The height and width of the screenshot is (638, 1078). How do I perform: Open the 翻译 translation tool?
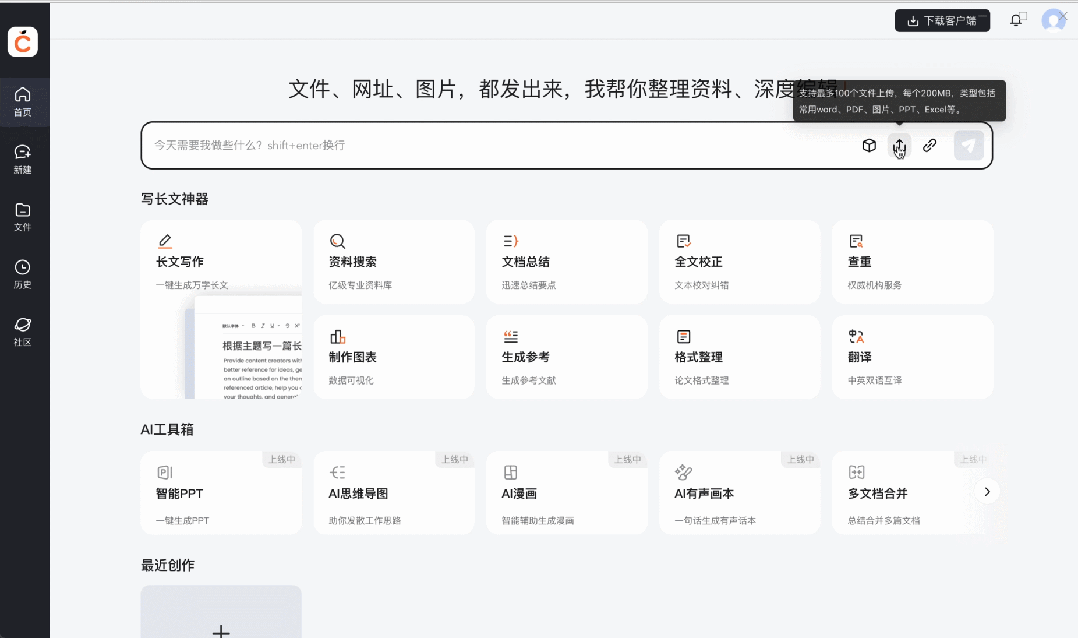(911, 357)
